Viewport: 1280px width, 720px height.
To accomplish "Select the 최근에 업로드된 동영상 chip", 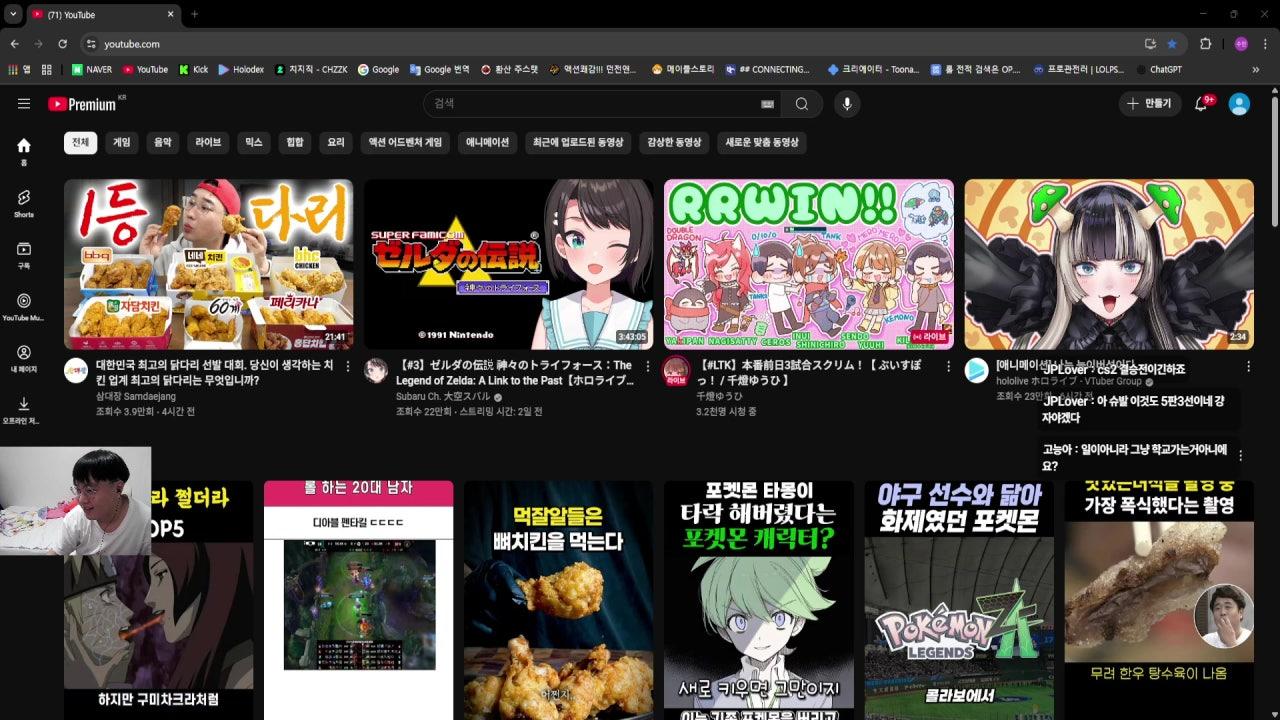I will coord(578,143).
